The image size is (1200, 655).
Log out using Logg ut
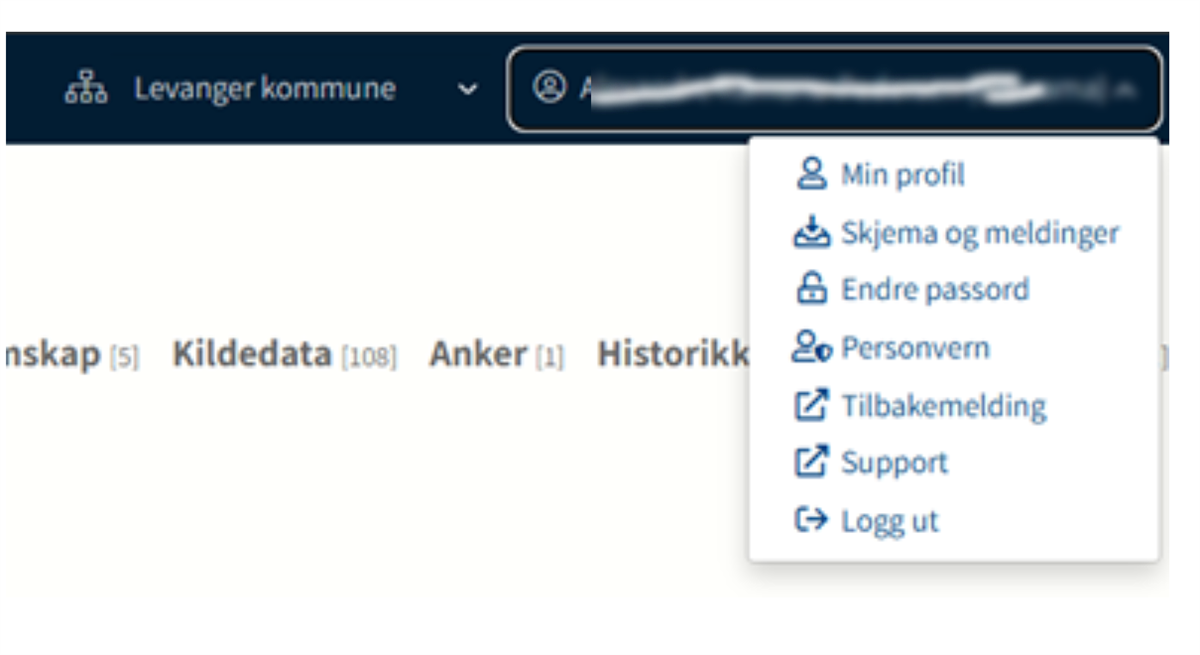click(x=889, y=522)
